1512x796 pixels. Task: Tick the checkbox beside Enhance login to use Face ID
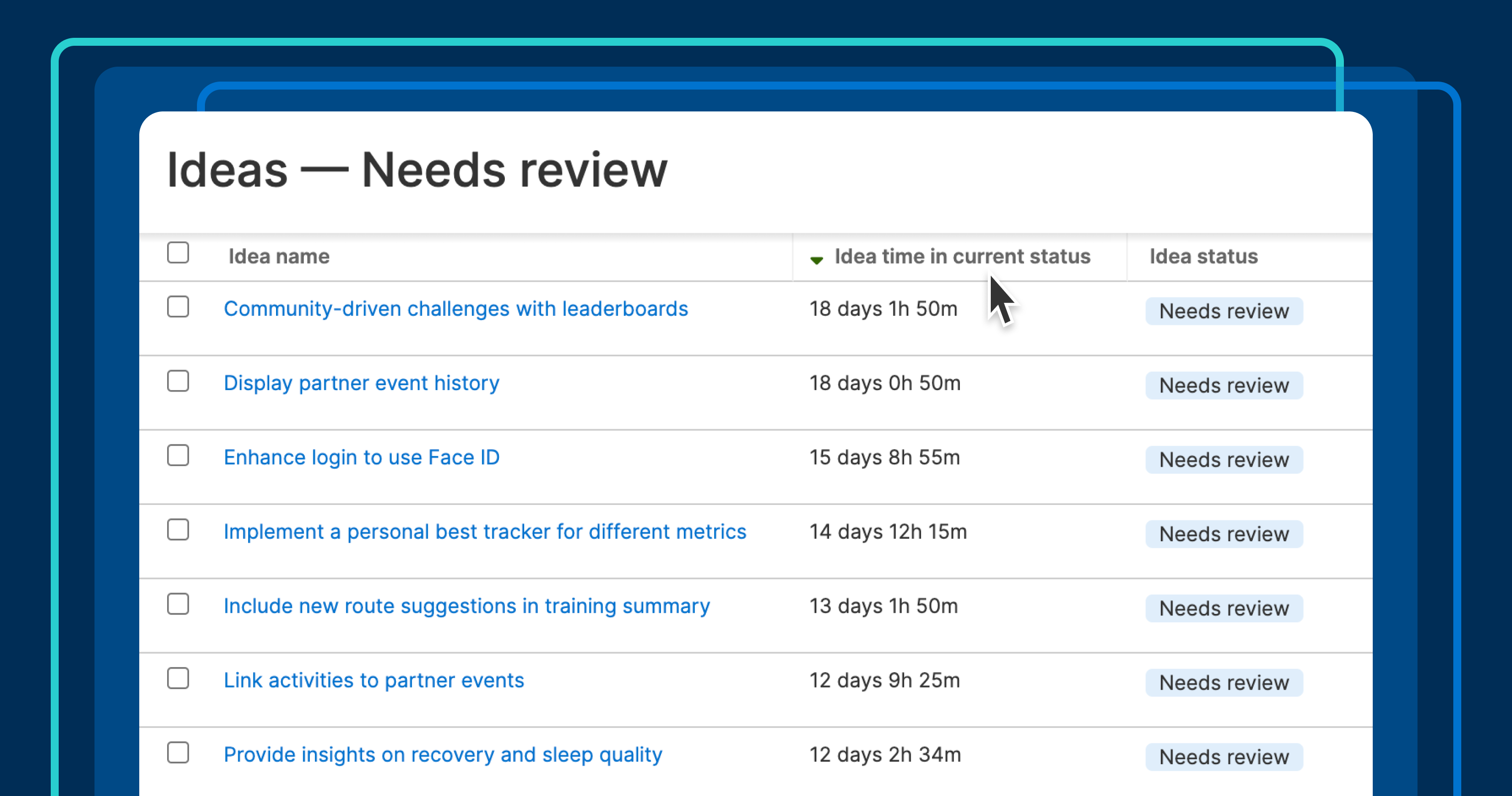(x=178, y=456)
